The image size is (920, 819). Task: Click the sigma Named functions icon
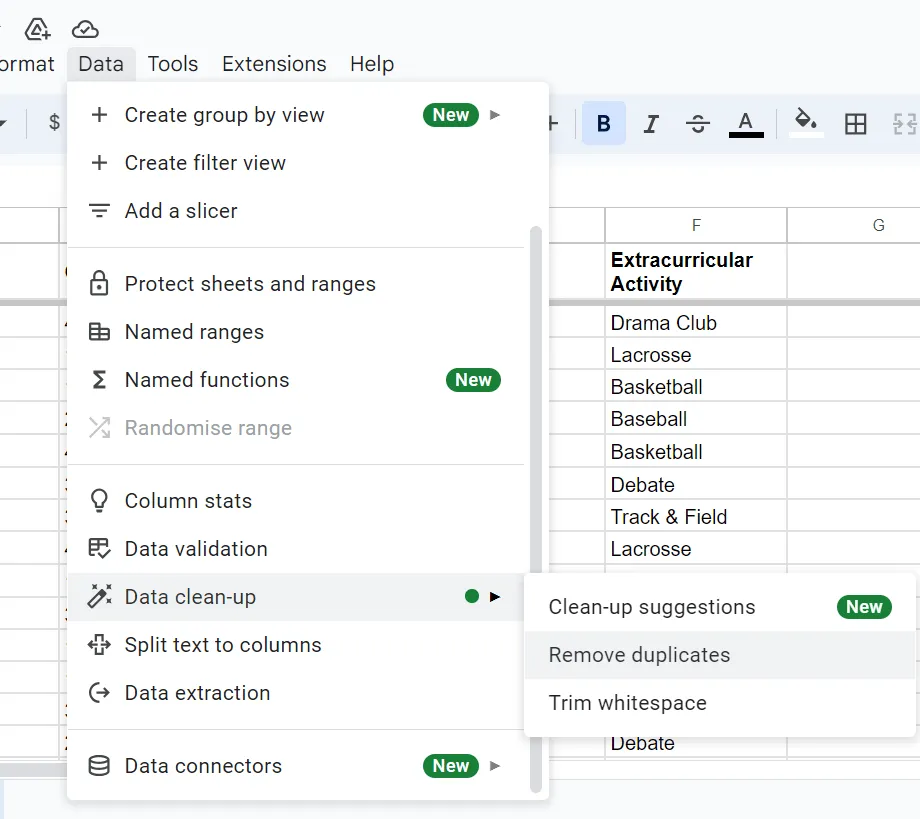pos(99,380)
